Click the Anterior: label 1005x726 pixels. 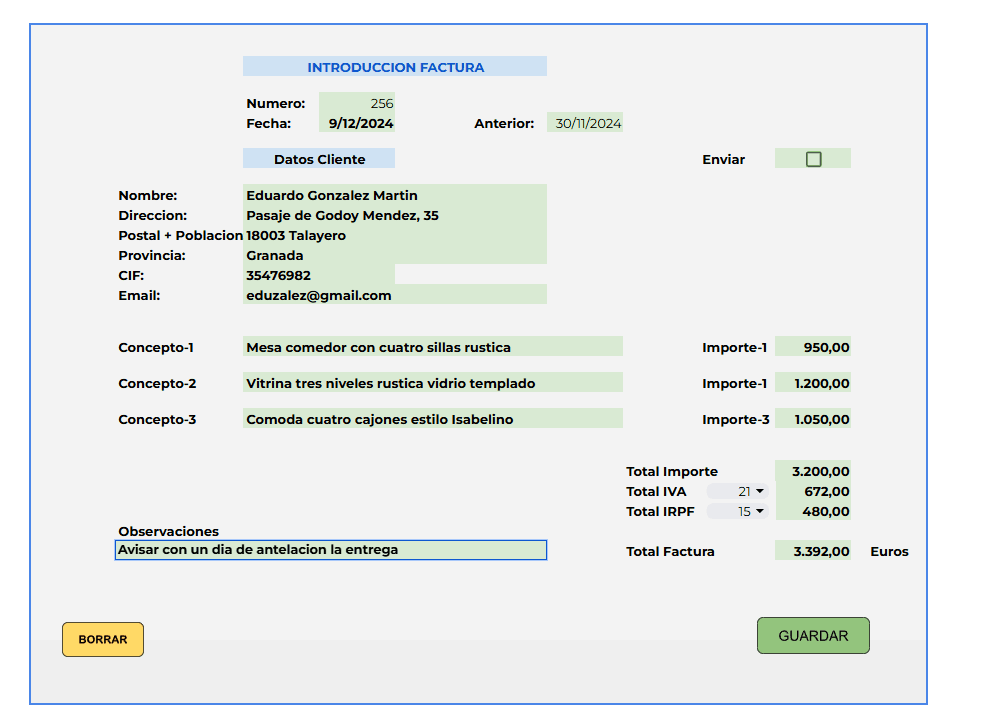coord(504,124)
